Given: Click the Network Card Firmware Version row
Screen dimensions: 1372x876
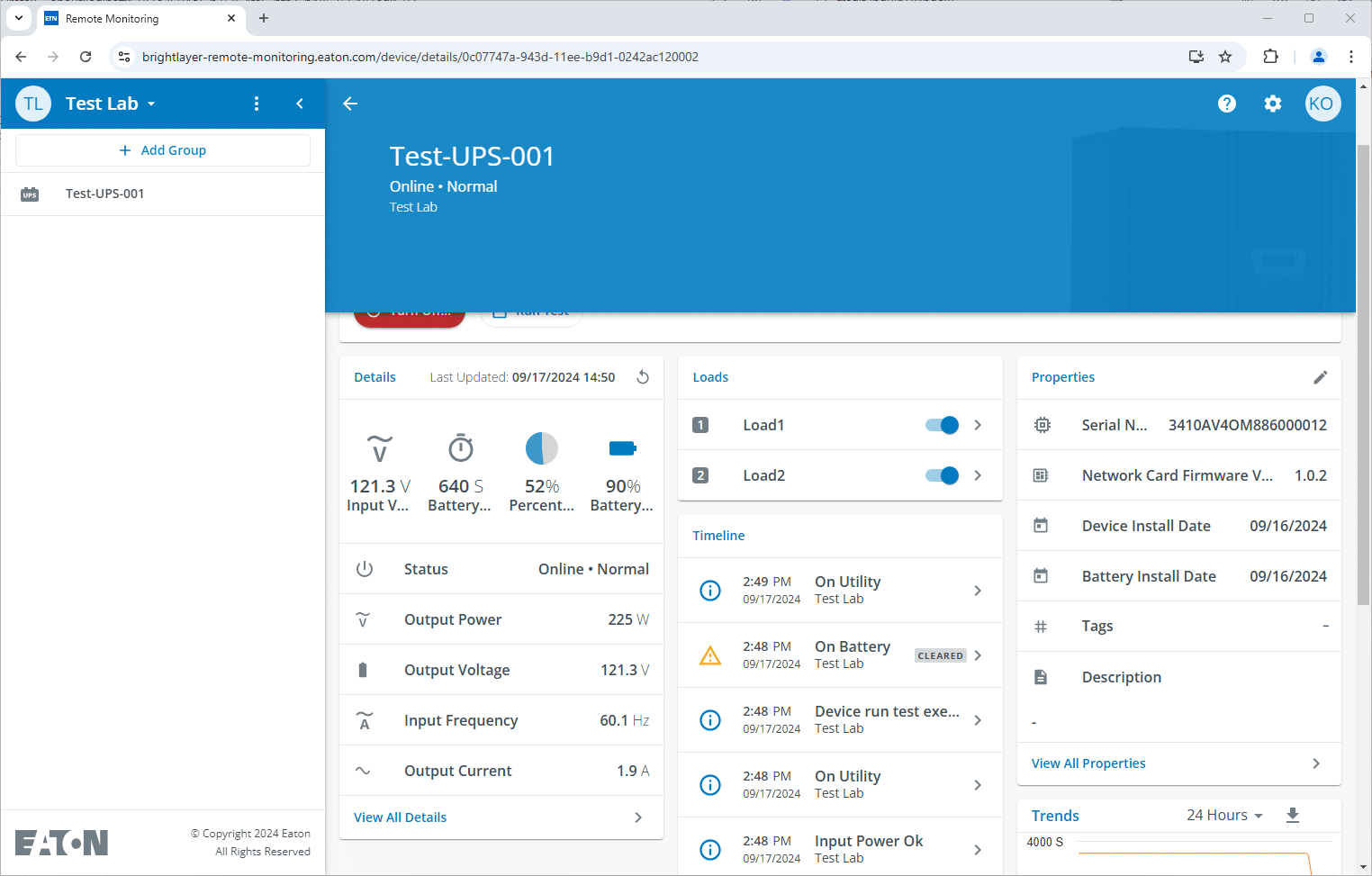Looking at the screenshot, I should 1179,475.
